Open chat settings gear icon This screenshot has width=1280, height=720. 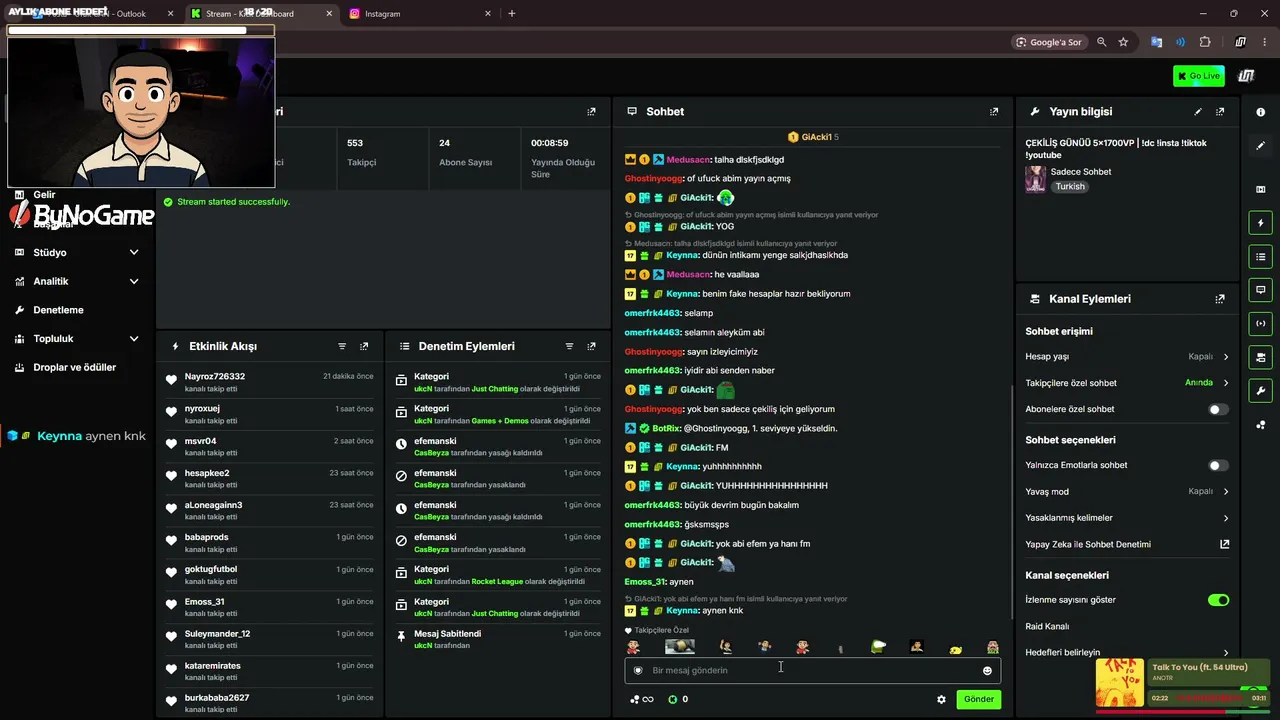pos(941,699)
